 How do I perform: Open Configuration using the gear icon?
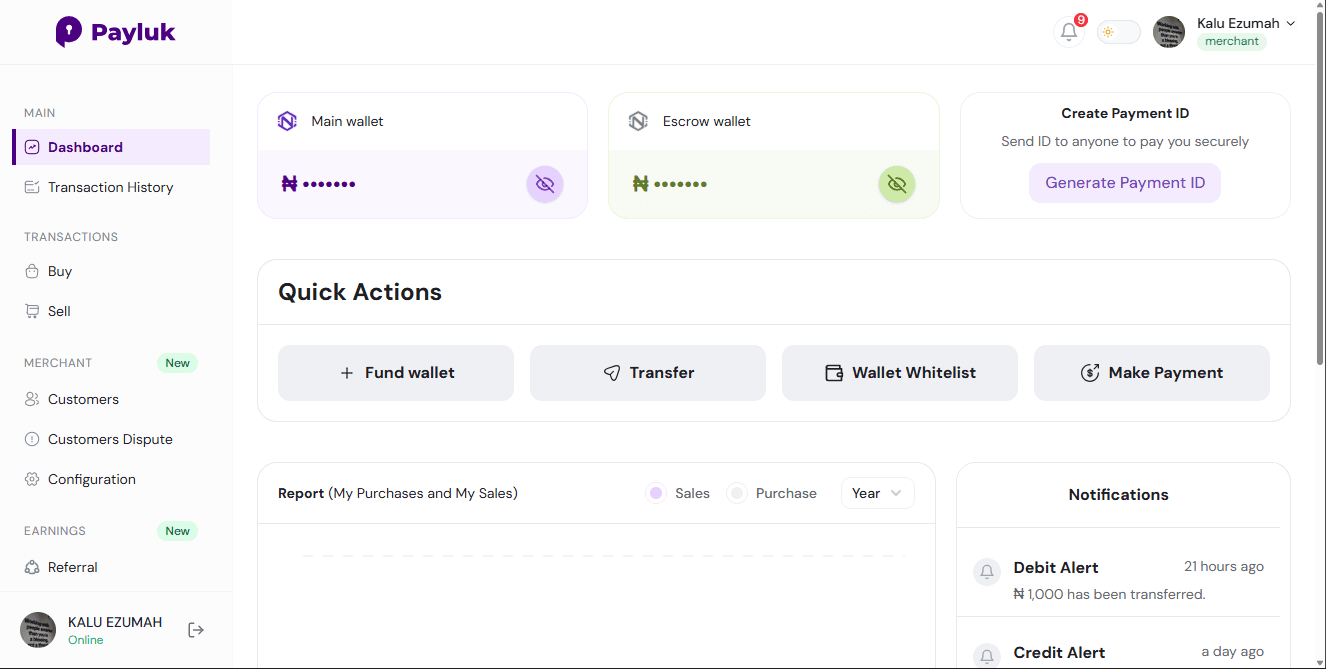pos(31,479)
